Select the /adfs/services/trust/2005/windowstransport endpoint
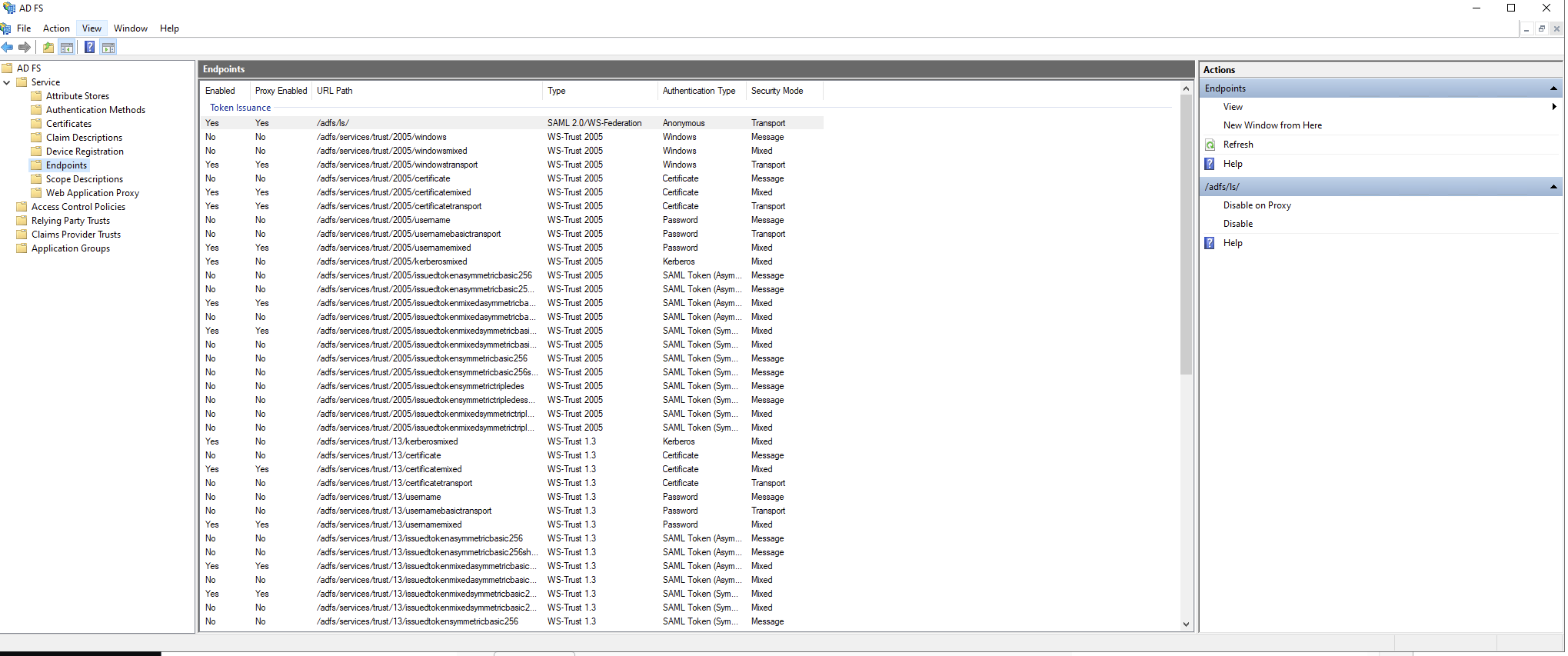The width and height of the screenshot is (1568, 656). (512, 165)
